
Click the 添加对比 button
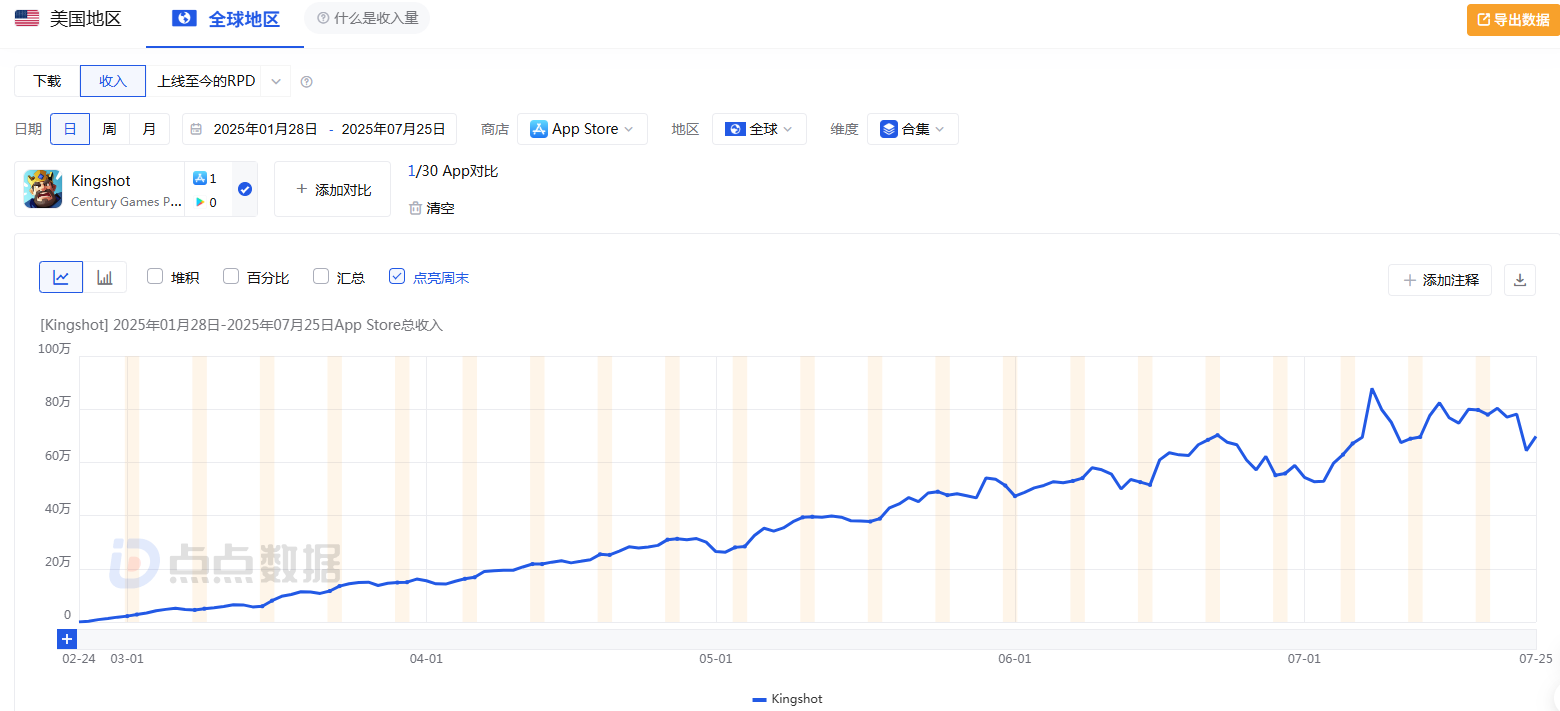(x=332, y=189)
